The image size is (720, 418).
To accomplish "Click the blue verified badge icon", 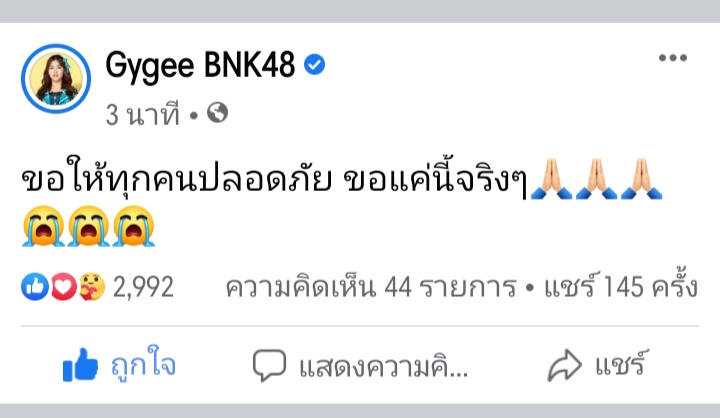I will (x=315, y=65).
